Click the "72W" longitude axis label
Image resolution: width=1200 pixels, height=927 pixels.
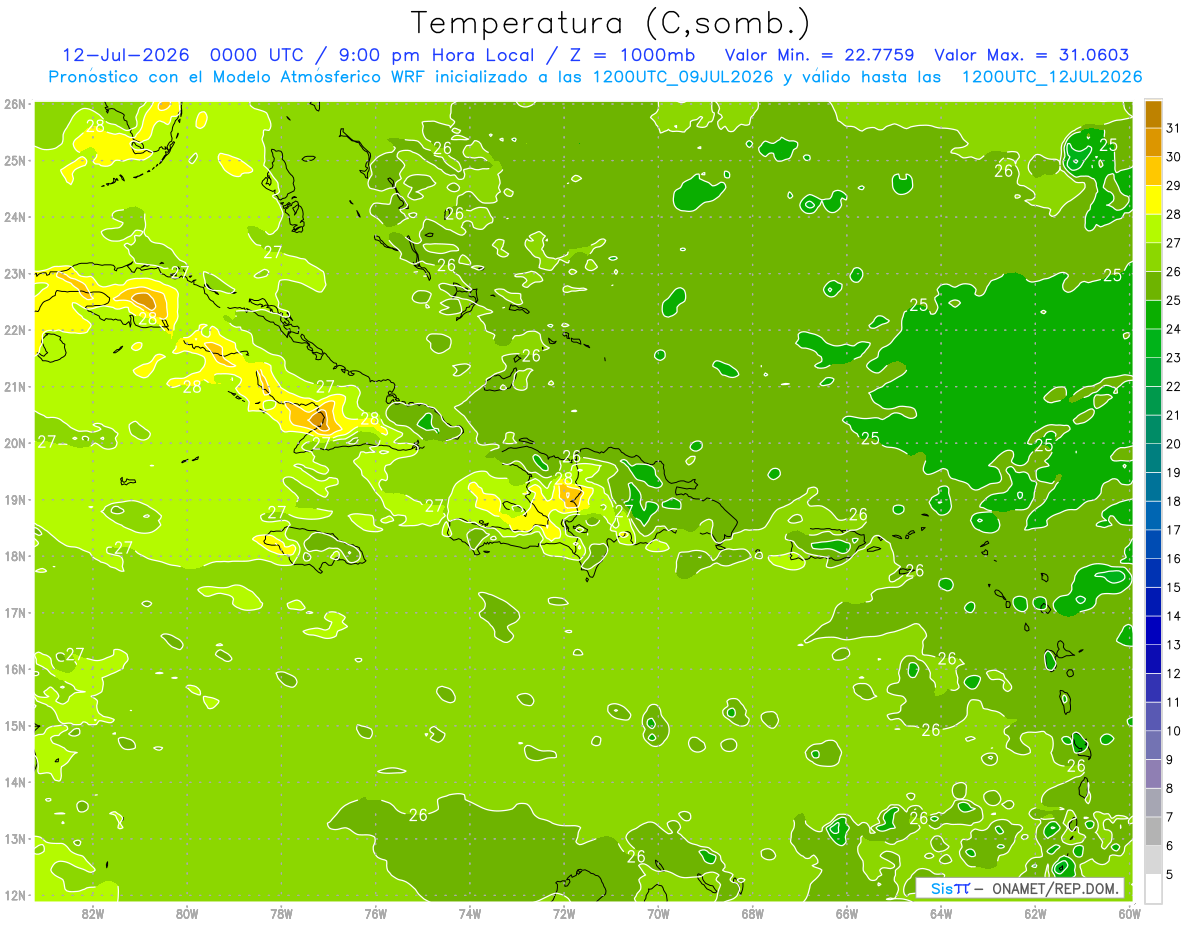click(x=564, y=913)
